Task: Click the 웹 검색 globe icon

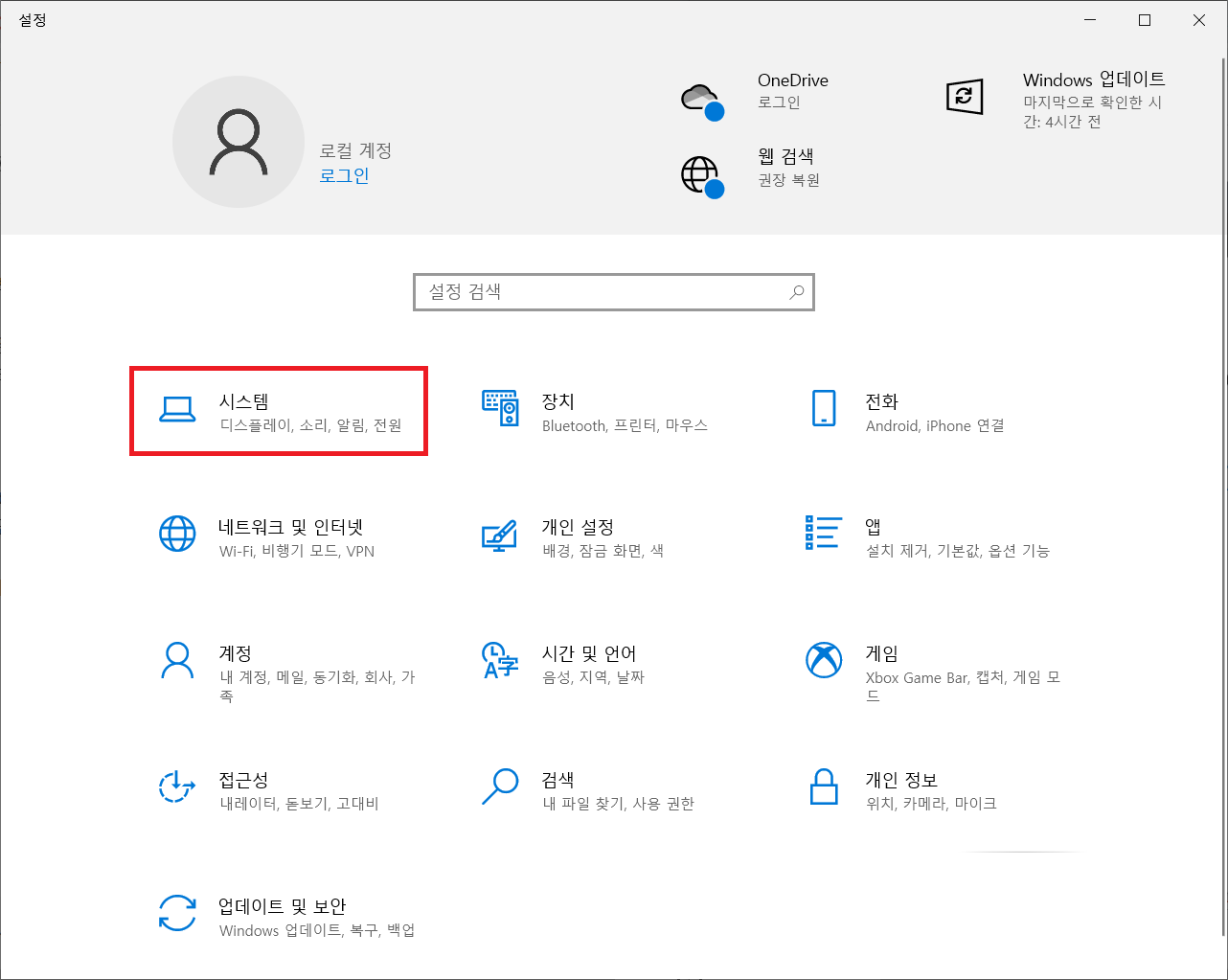Action: pos(701,176)
